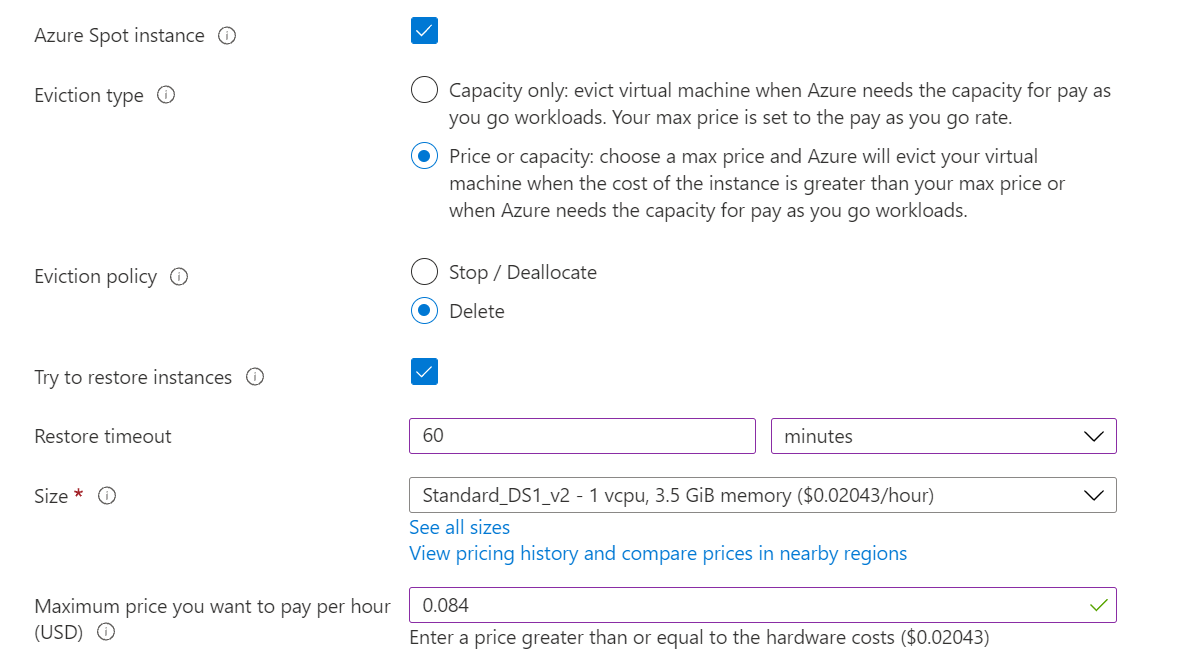Click the green validation checkmark in price field
The image size is (1201, 671).
tap(1099, 605)
